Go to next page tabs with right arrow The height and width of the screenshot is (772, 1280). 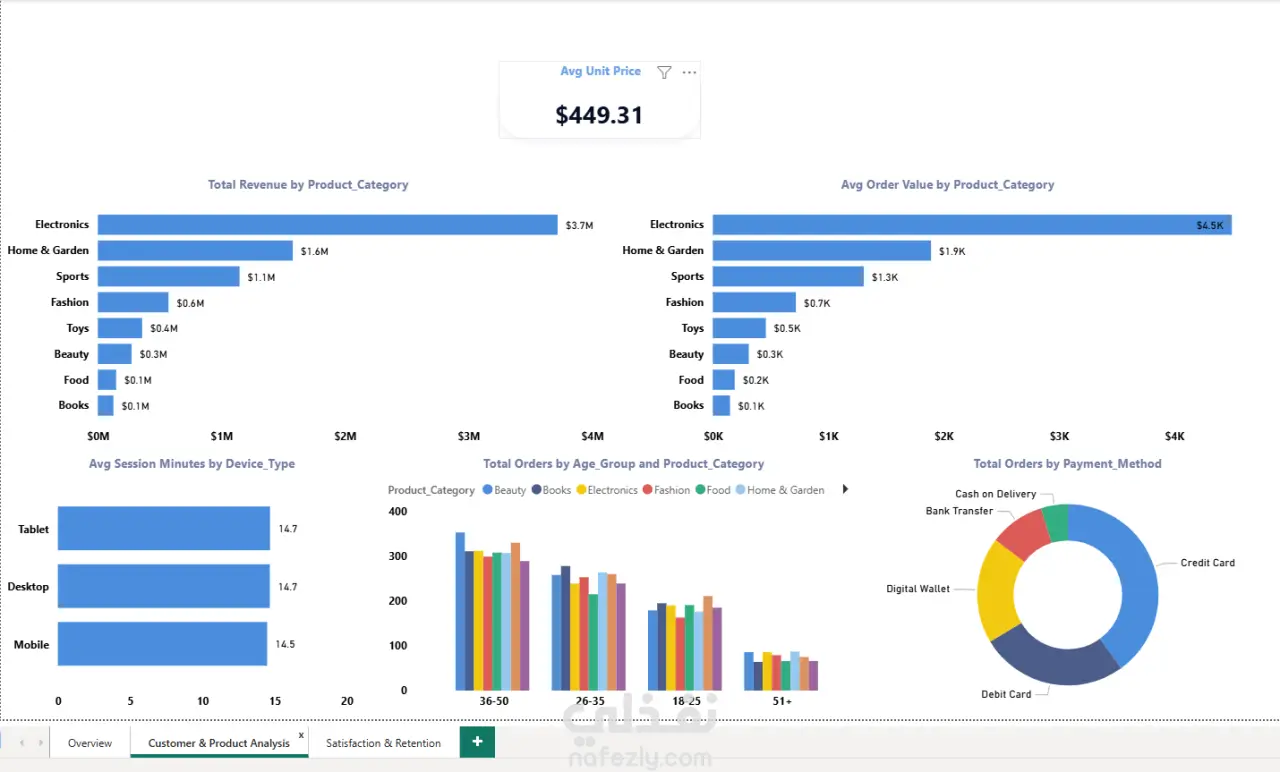pyautogui.click(x=40, y=743)
